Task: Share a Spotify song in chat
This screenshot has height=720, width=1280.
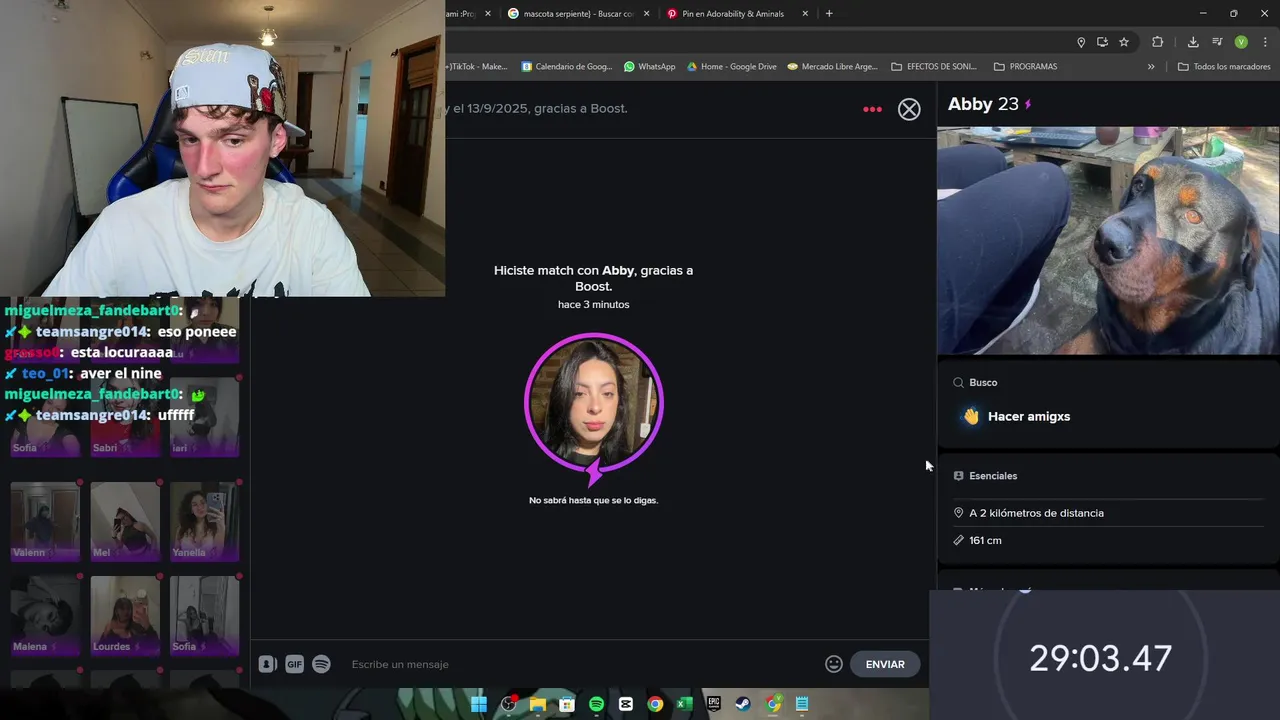Action: pyautogui.click(x=321, y=664)
